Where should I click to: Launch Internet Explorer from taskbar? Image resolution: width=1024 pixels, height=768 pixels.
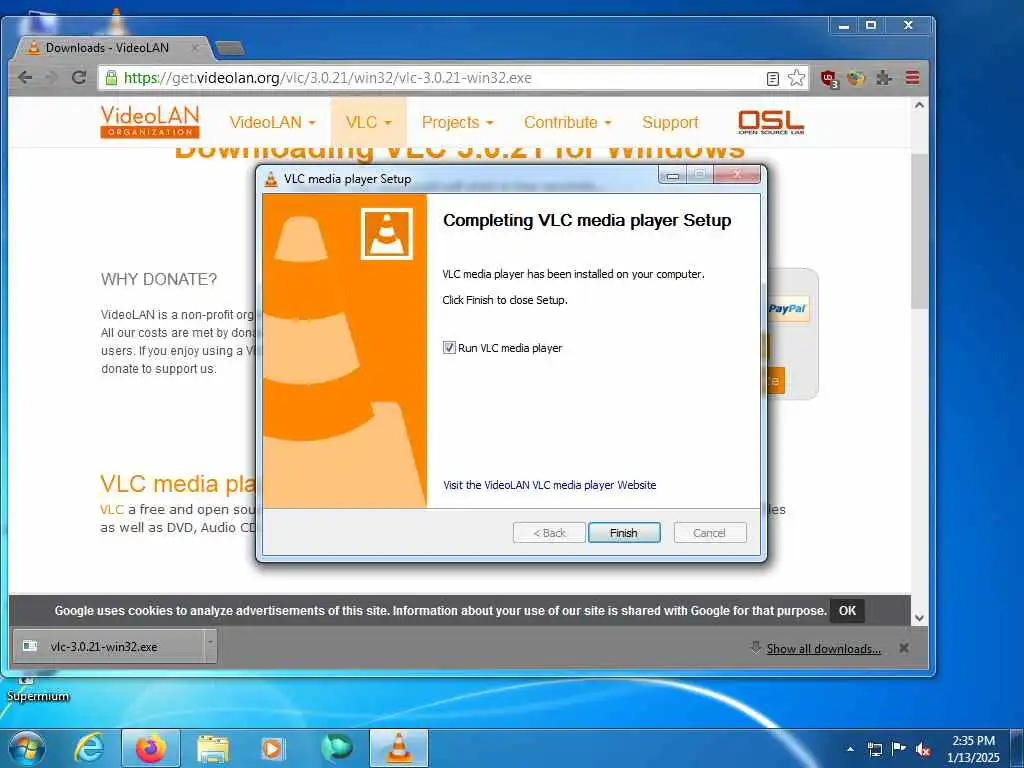coord(89,748)
